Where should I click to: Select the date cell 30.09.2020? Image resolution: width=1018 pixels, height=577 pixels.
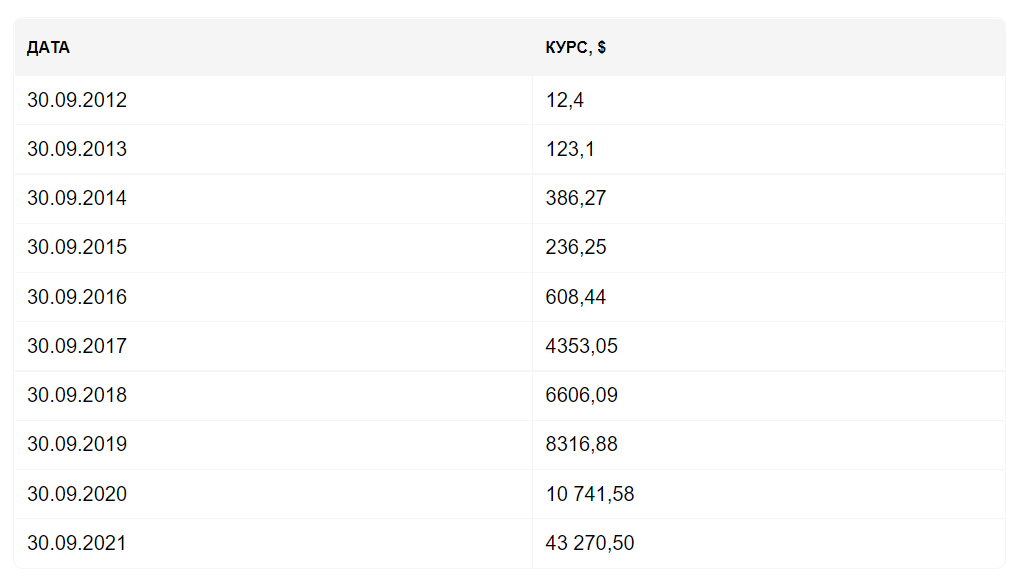77,494
